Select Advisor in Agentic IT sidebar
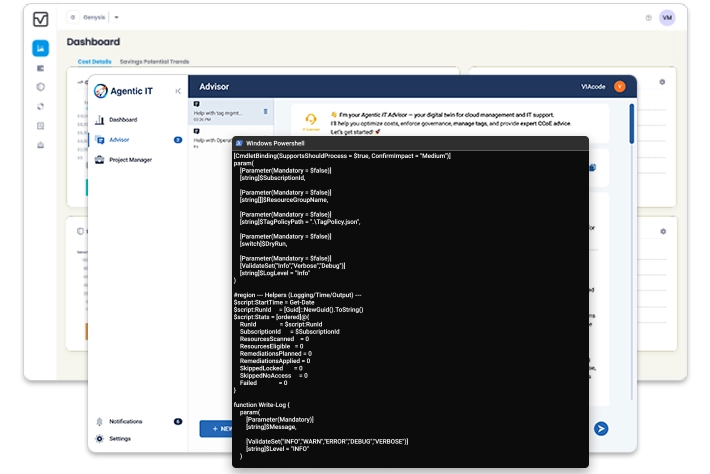The height and width of the screenshot is (474, 710). [x=120, y=139]
